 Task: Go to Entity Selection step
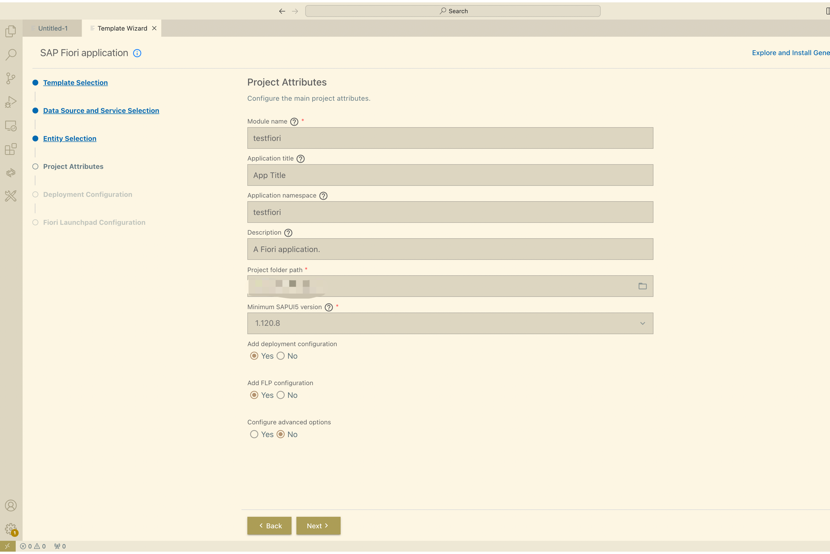[70, 139]
